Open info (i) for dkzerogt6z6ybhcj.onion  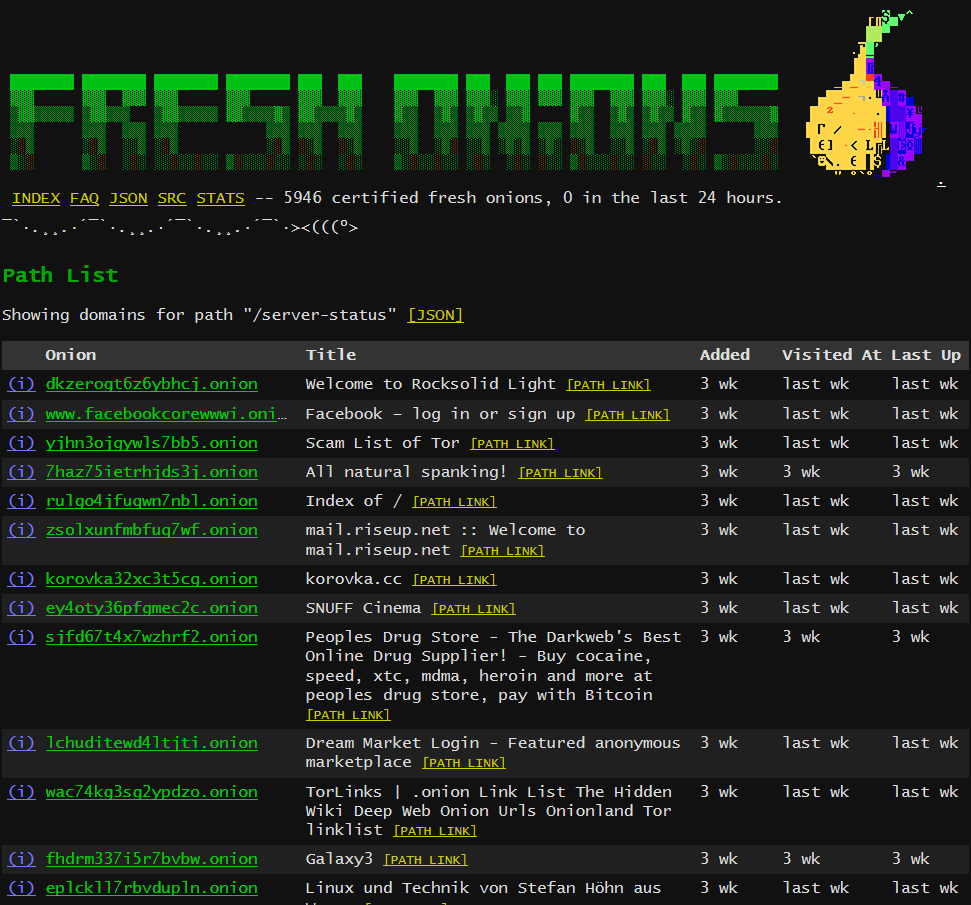tap(22, 384)
